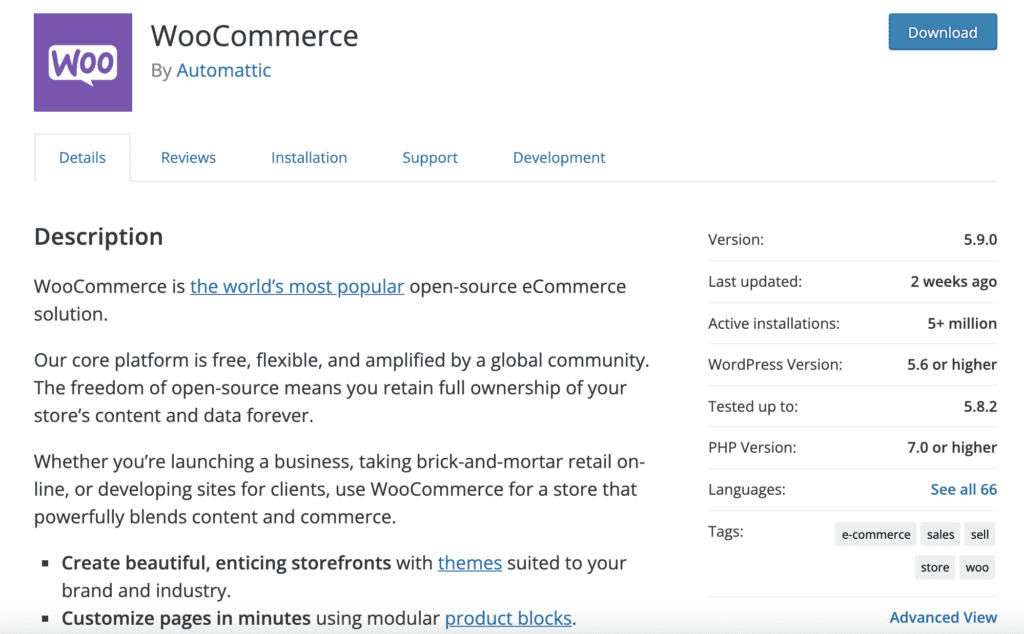Click the Tested up to: label
The height and width of the screenshot is (634, 1024).
point(753,406)
